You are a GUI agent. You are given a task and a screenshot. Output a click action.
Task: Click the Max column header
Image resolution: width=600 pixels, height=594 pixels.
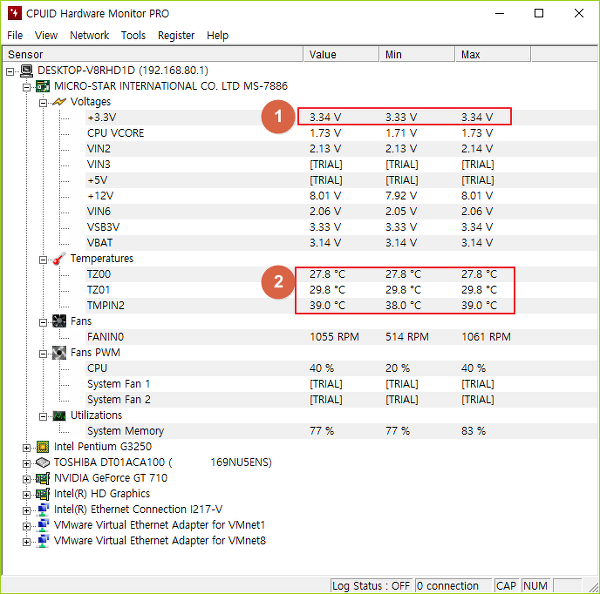click(x=493, y=54)
